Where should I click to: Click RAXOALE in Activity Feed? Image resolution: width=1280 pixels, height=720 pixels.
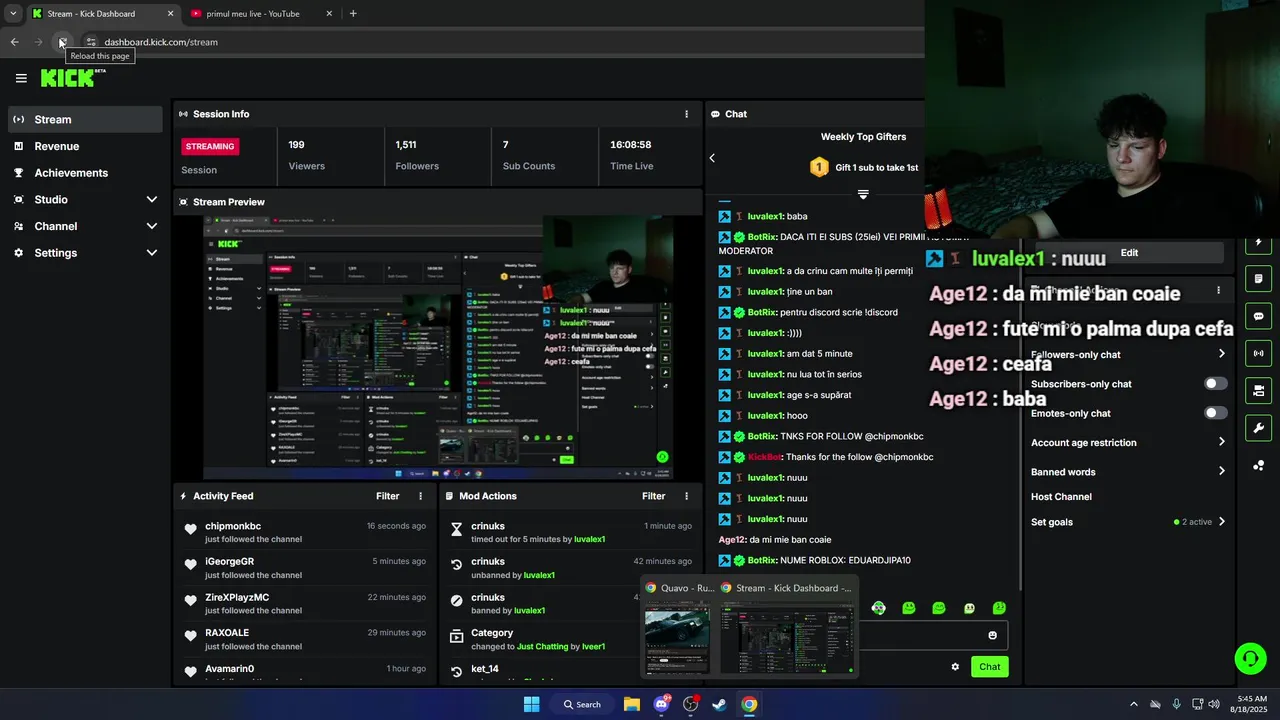point(227,633)
